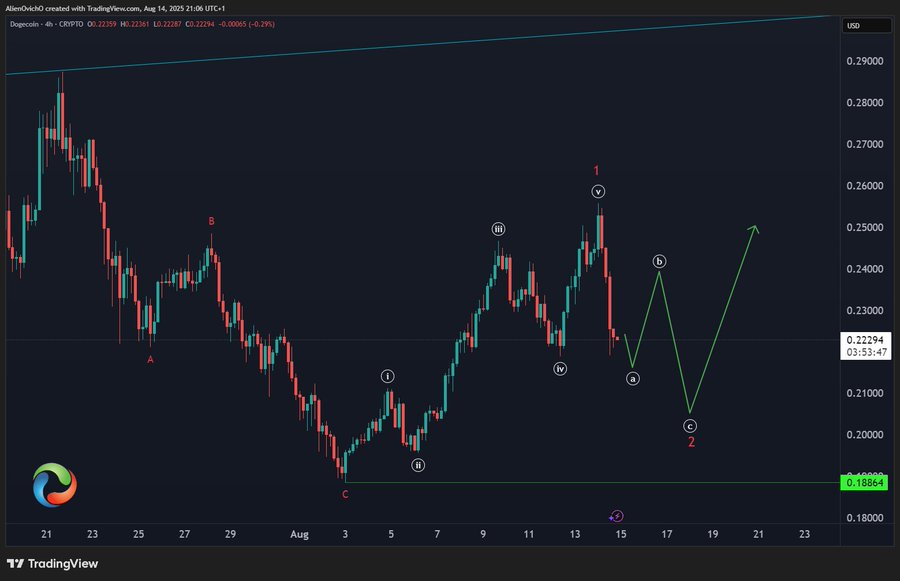Click the TradingView logo at bottom left
The height and width of the screenshot is (581, 900).
(52, 563)
